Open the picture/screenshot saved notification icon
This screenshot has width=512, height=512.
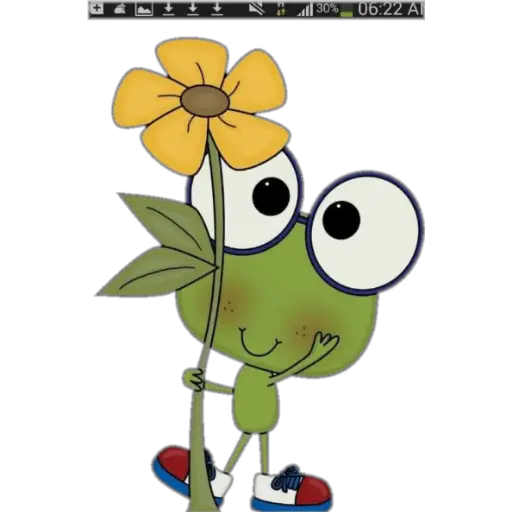144,9
